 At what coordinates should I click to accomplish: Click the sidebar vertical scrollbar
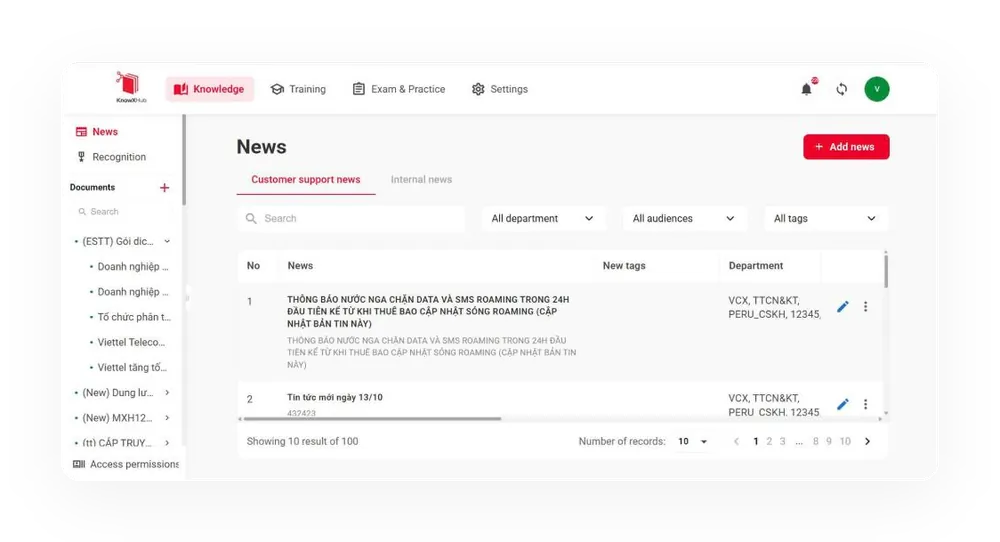click(184, 159)
